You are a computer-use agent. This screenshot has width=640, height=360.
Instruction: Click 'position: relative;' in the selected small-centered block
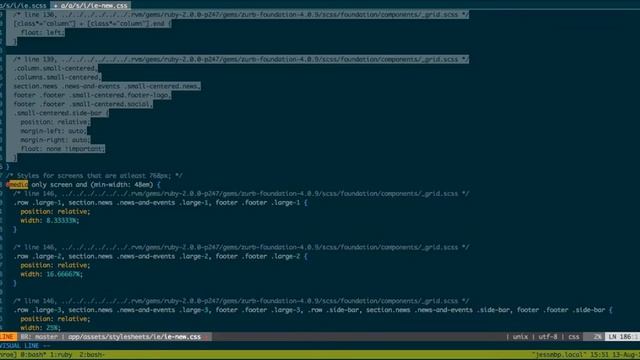[x=55, y=122]
